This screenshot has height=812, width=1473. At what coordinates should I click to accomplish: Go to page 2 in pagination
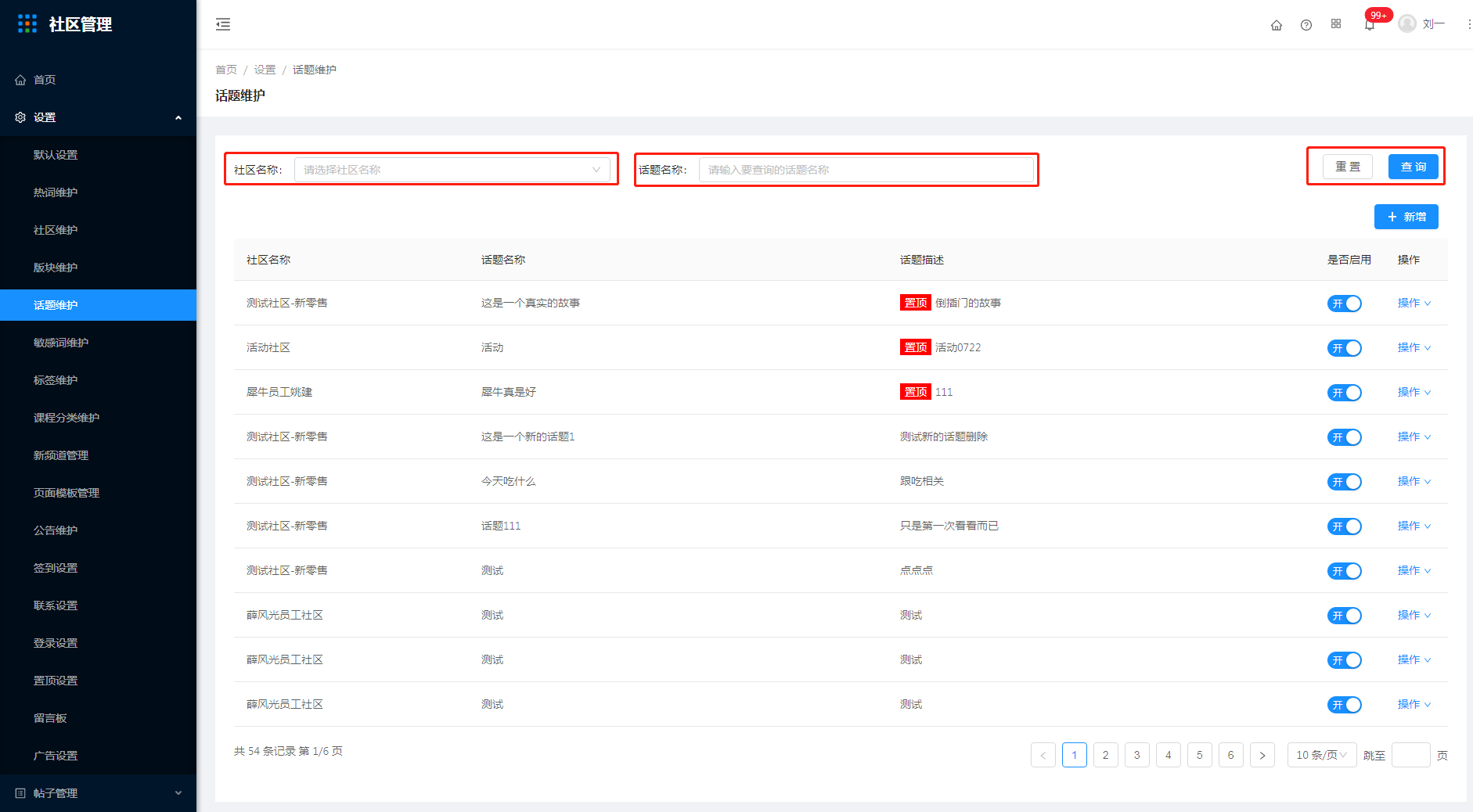(x=1106, y=755)
